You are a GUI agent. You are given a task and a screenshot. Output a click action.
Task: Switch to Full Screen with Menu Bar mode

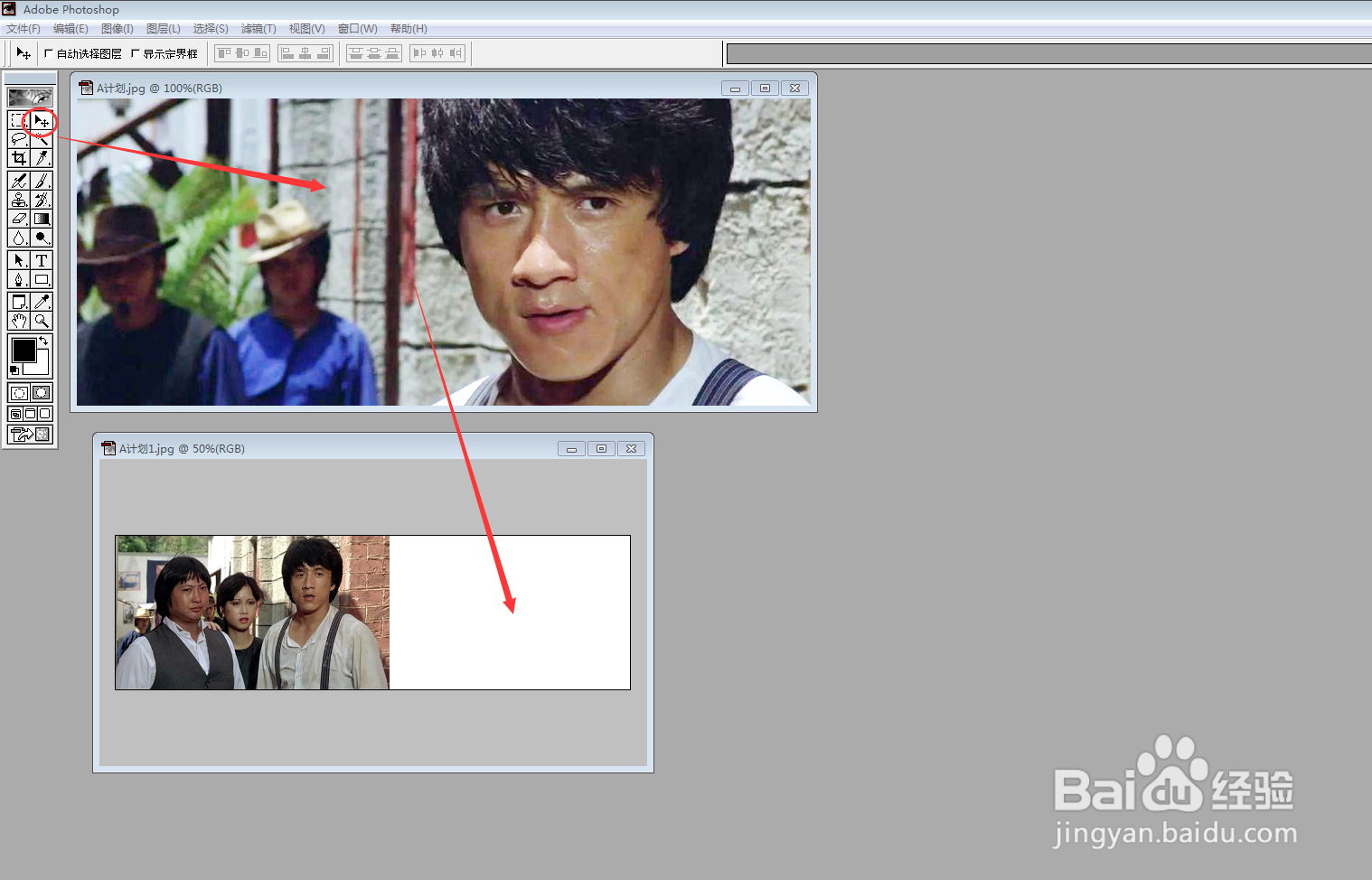(x=30, y=414)
